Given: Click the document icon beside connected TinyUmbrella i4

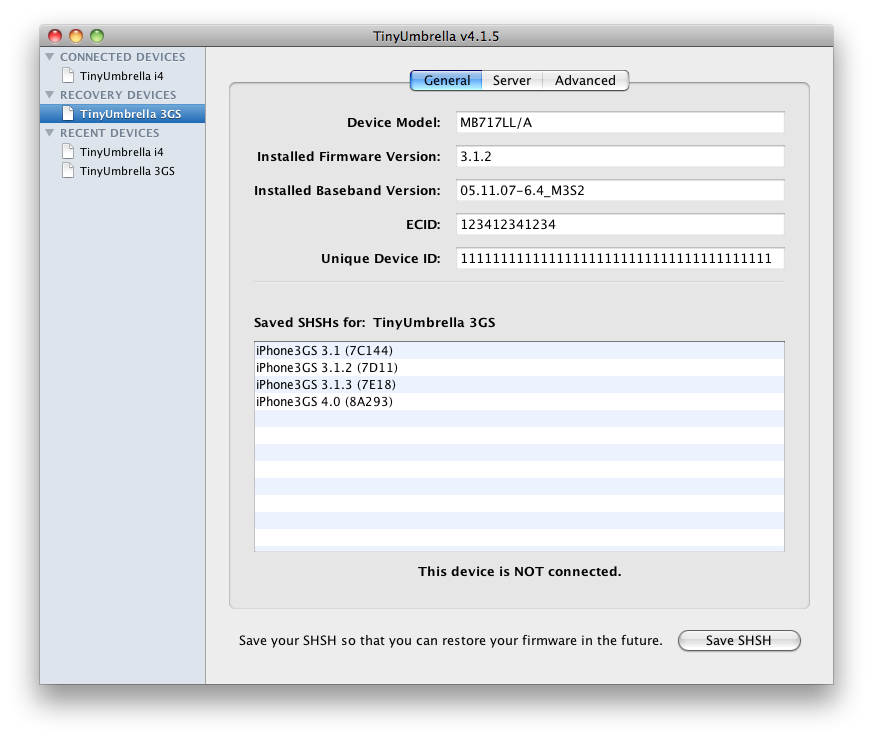Looking at the screenshot, I should coord(68,76).
